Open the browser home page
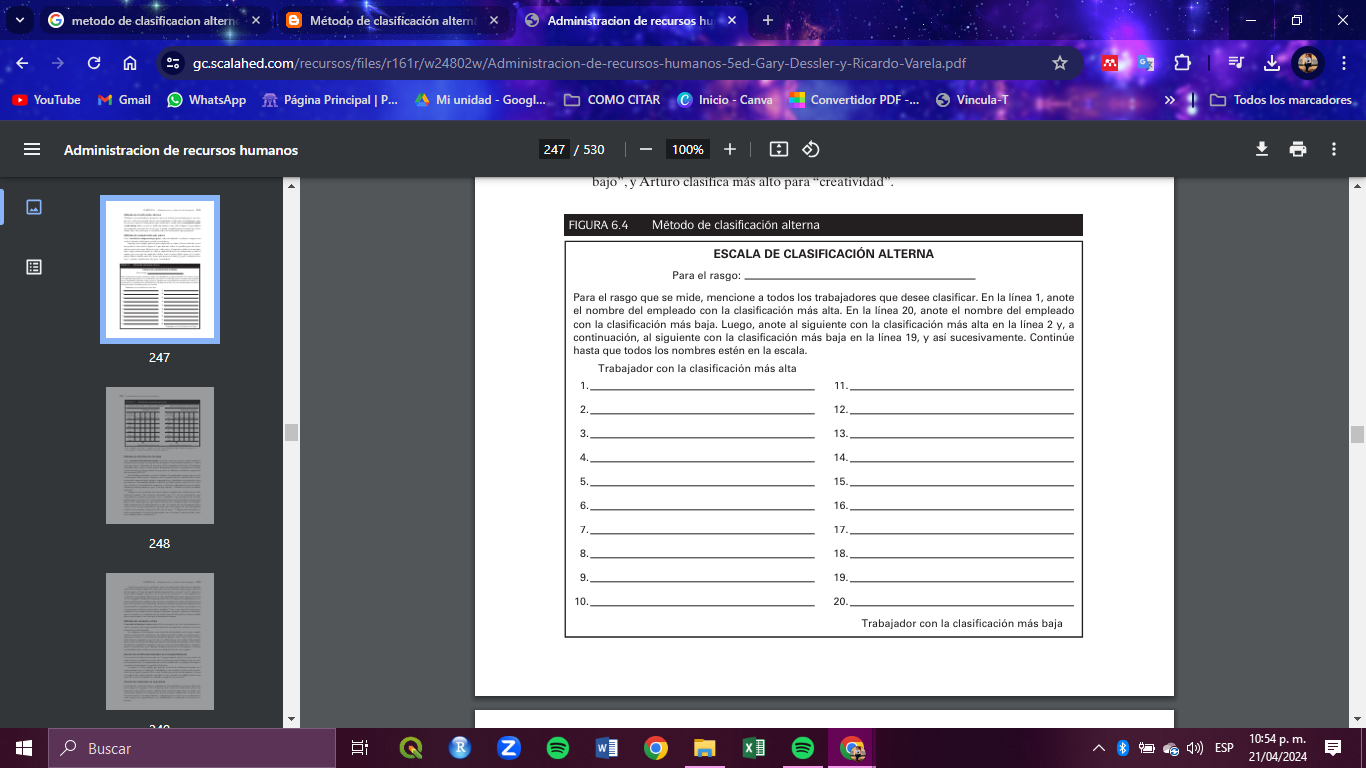The image size is (1366, 768). tap(130, 63)
